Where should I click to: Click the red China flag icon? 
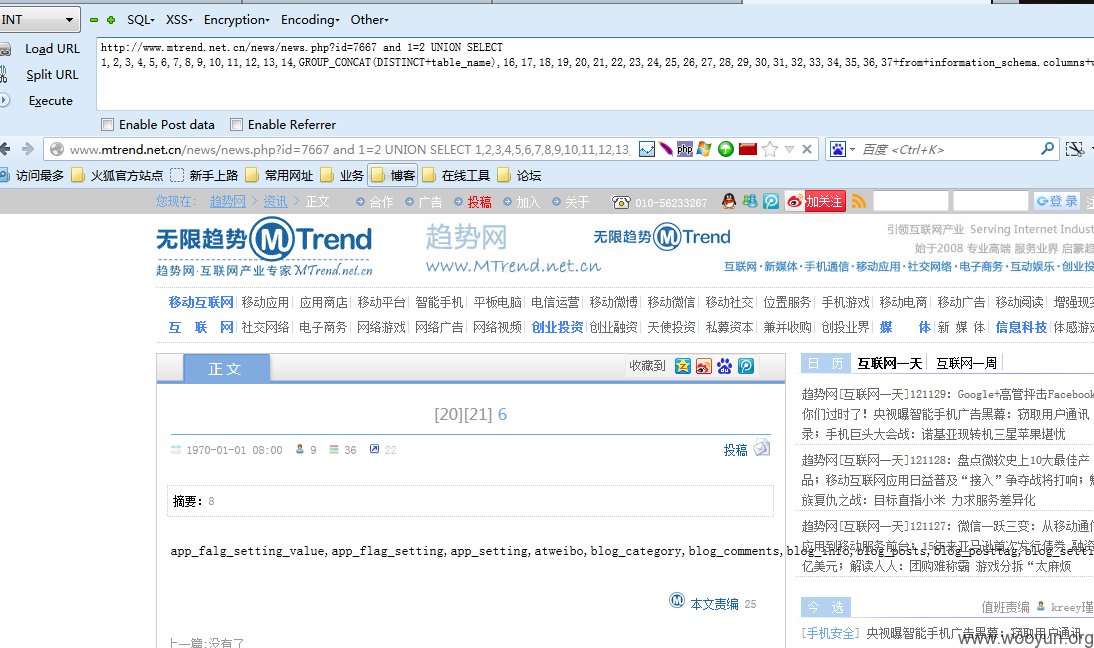(x=748, y=149)
